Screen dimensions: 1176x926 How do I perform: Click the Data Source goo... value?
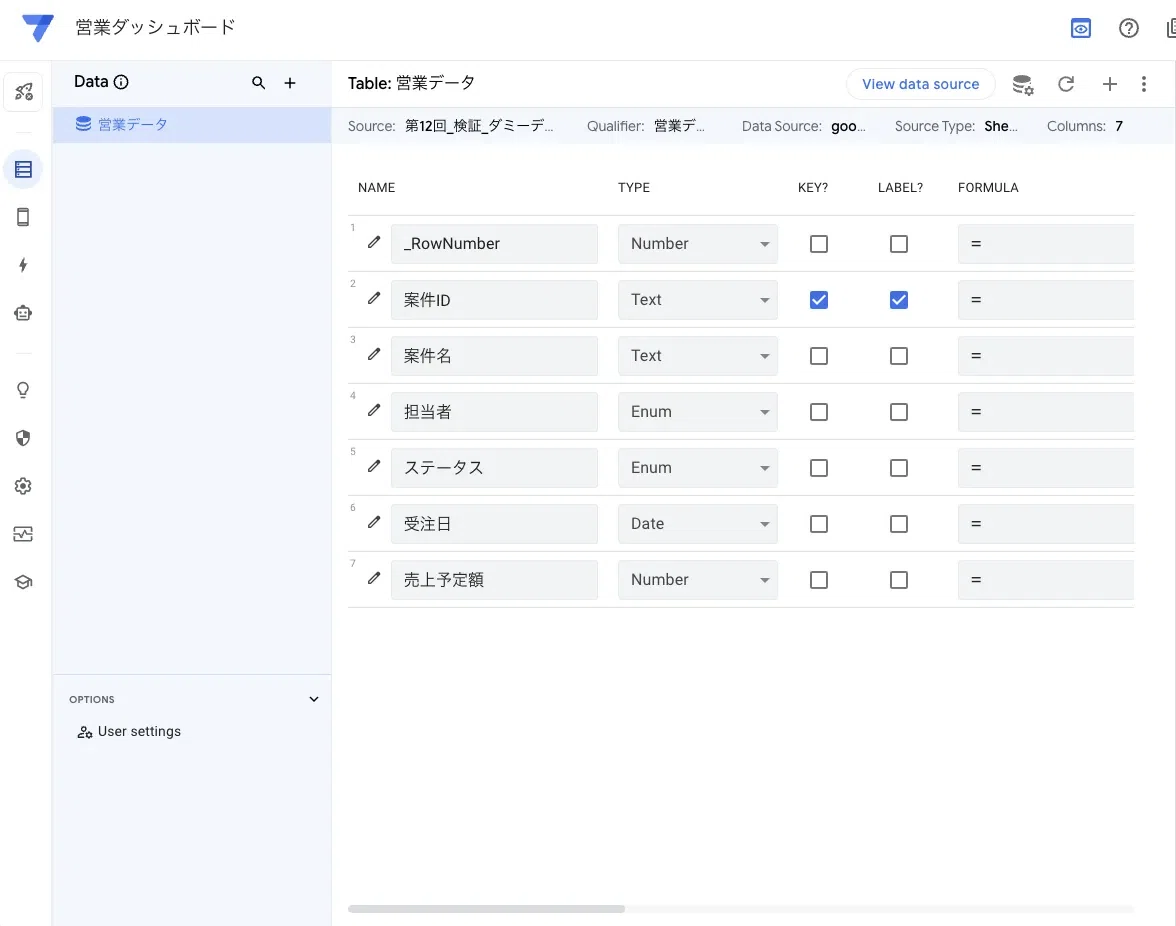pos(848,126)
